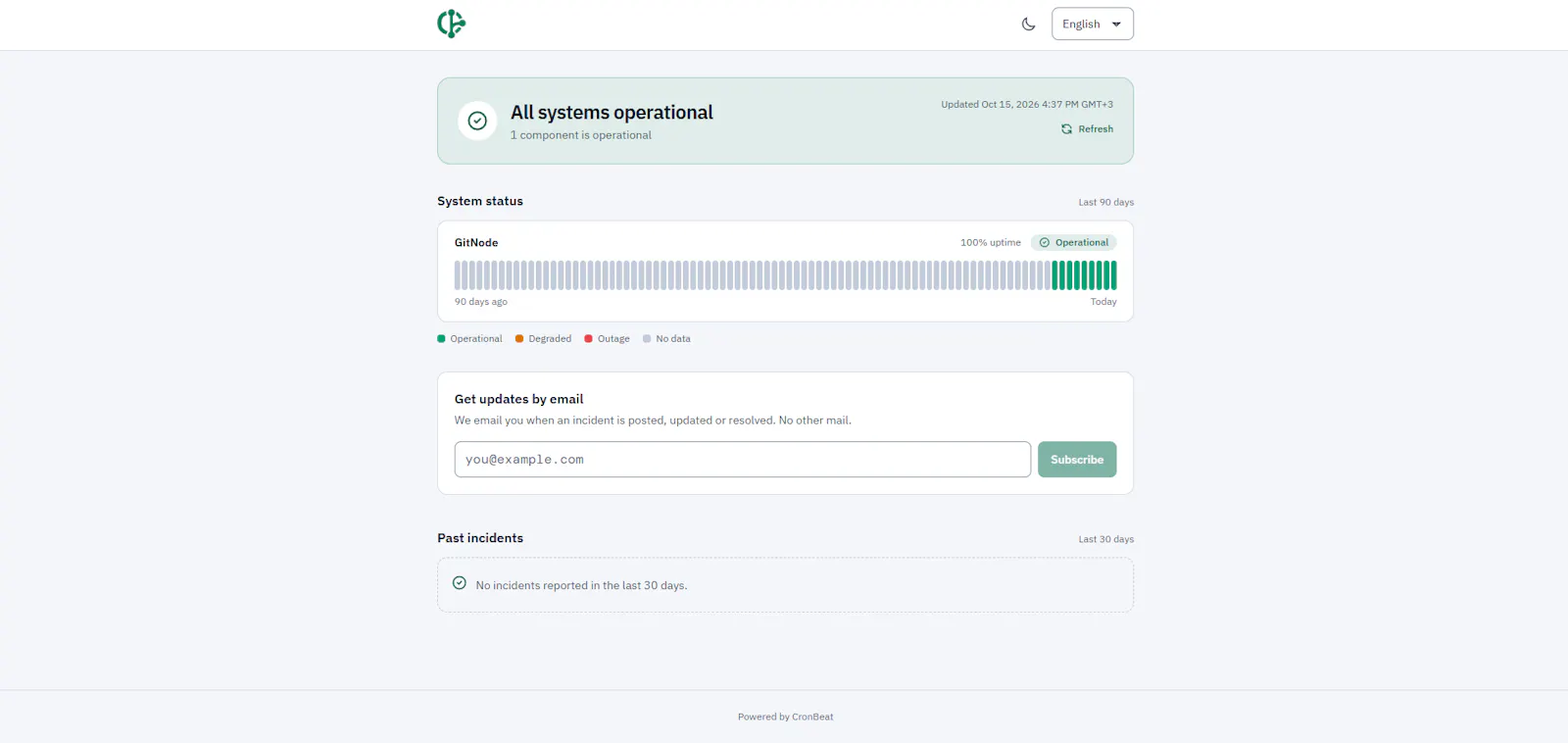Click the leftmost gray uptime bar
The width and height of the screenshot is (1568, 743).
pos(458,275)
